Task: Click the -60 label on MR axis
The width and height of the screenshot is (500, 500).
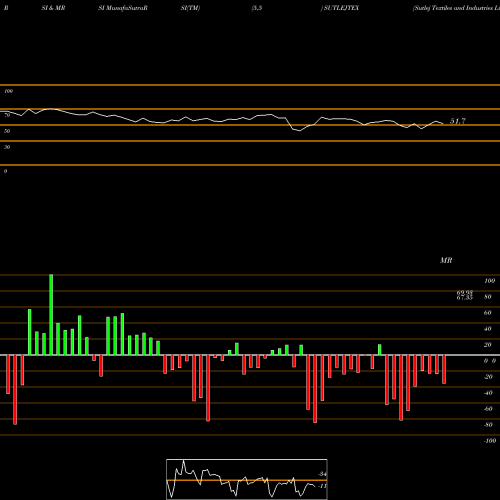Action: click(x=488, y=409)
